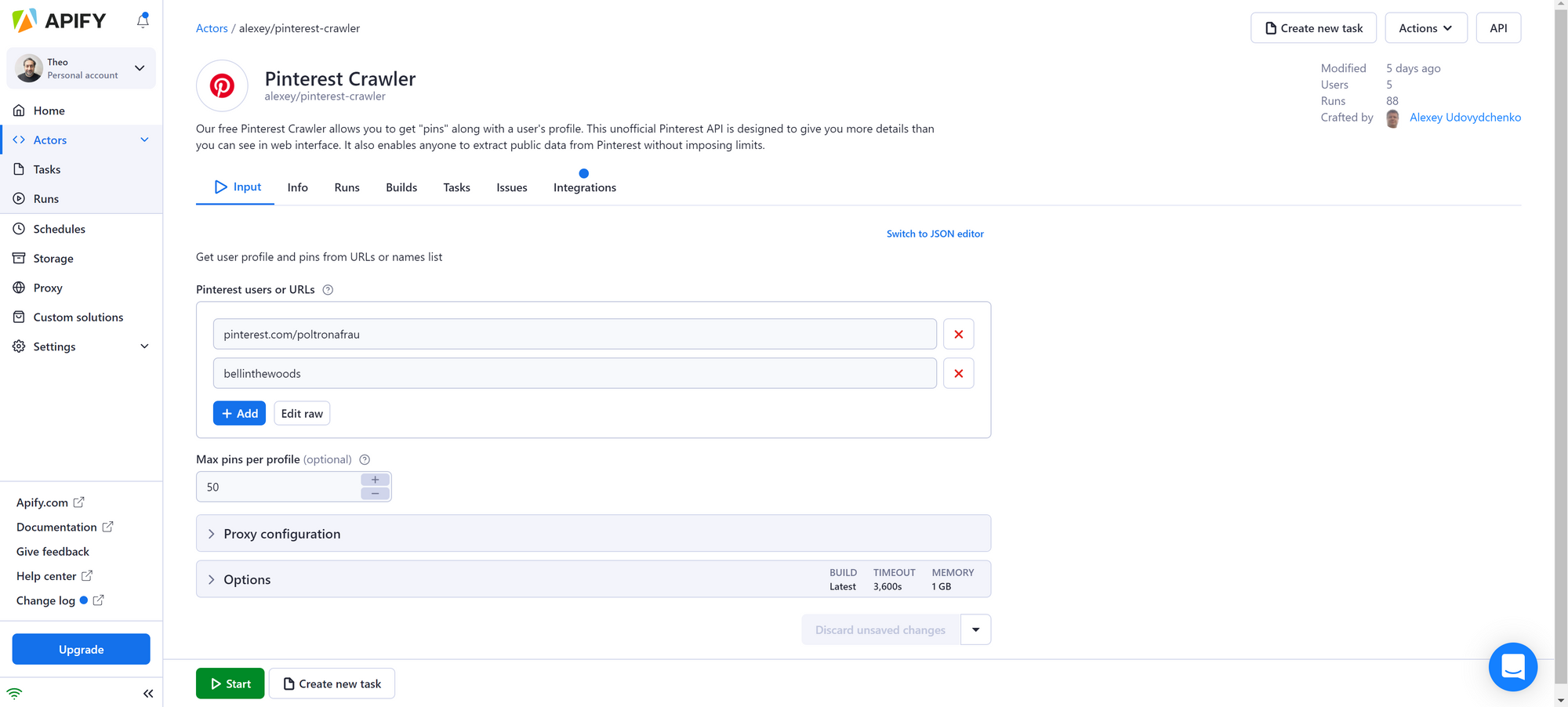Collapse the left sidebar
1568x707 pixels.
148,693
